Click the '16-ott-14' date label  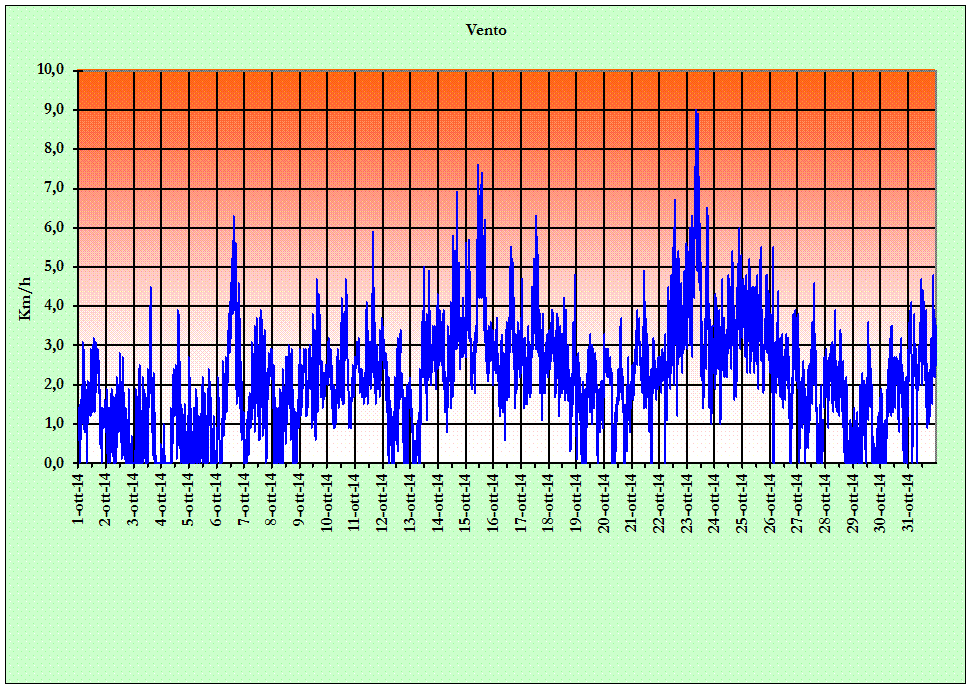tap(493, 502)
